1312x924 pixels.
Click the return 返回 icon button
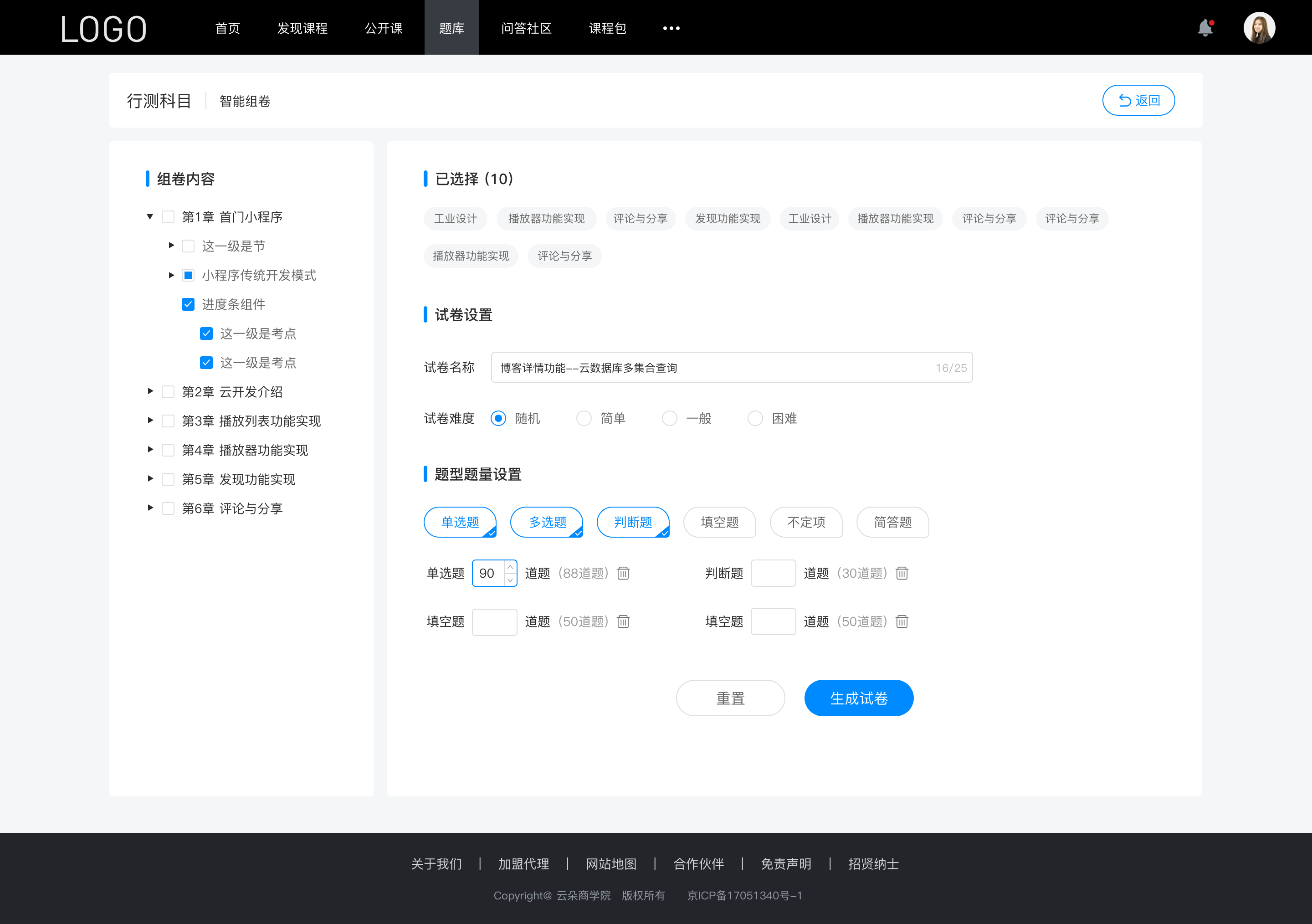tap(1123, 99)
